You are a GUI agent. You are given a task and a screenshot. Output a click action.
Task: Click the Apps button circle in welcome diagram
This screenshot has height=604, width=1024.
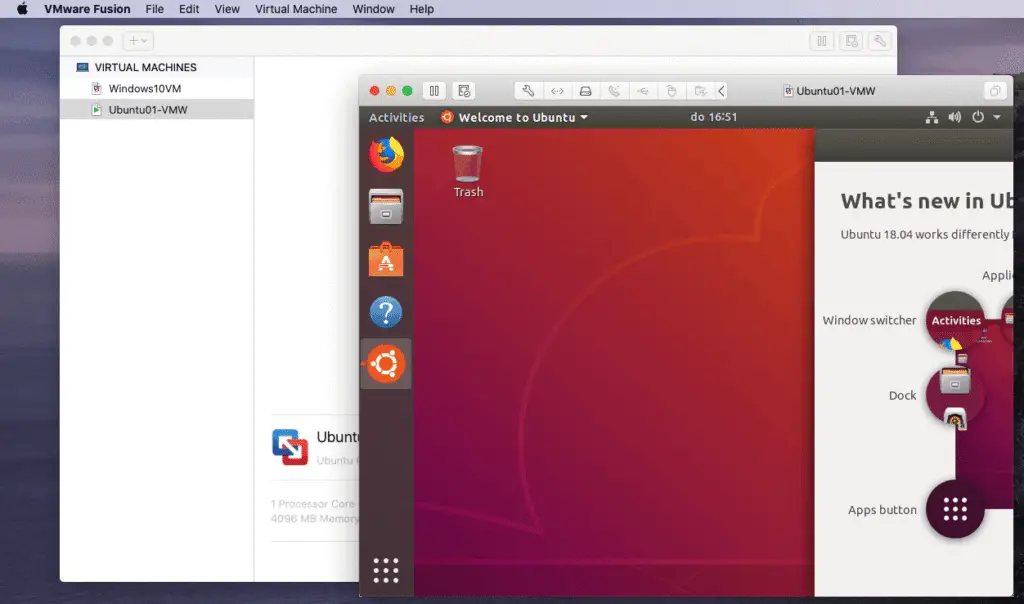pos(955,509)
